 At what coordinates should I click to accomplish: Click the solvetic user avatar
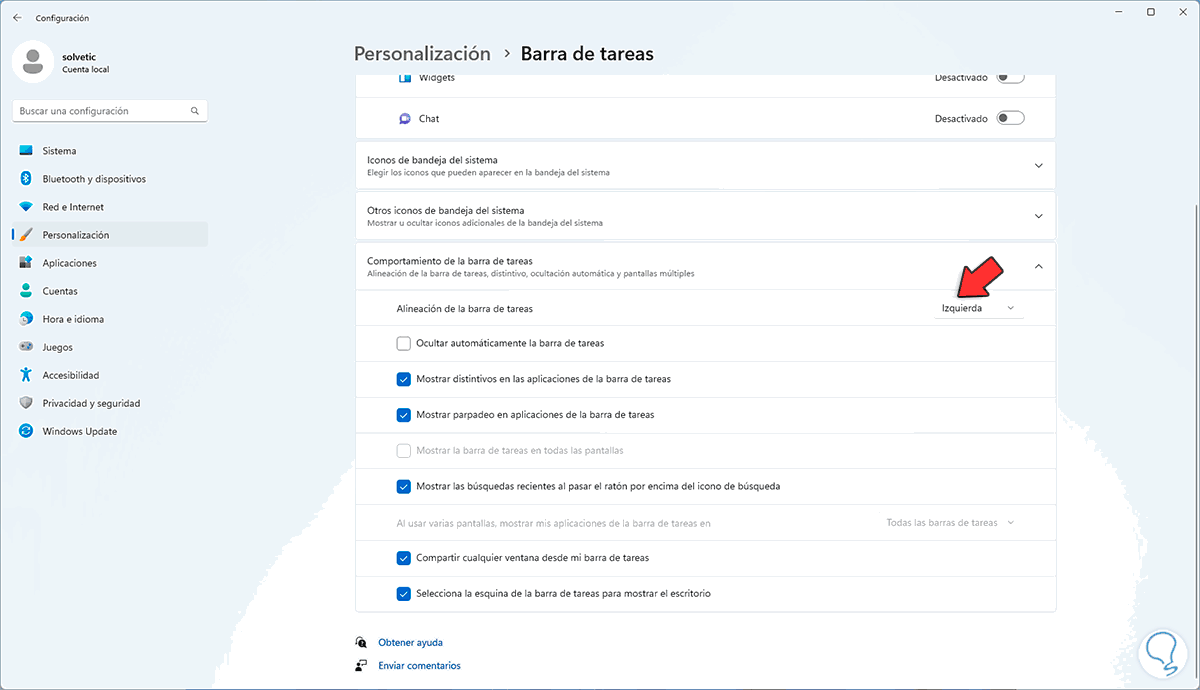(33, 62)
